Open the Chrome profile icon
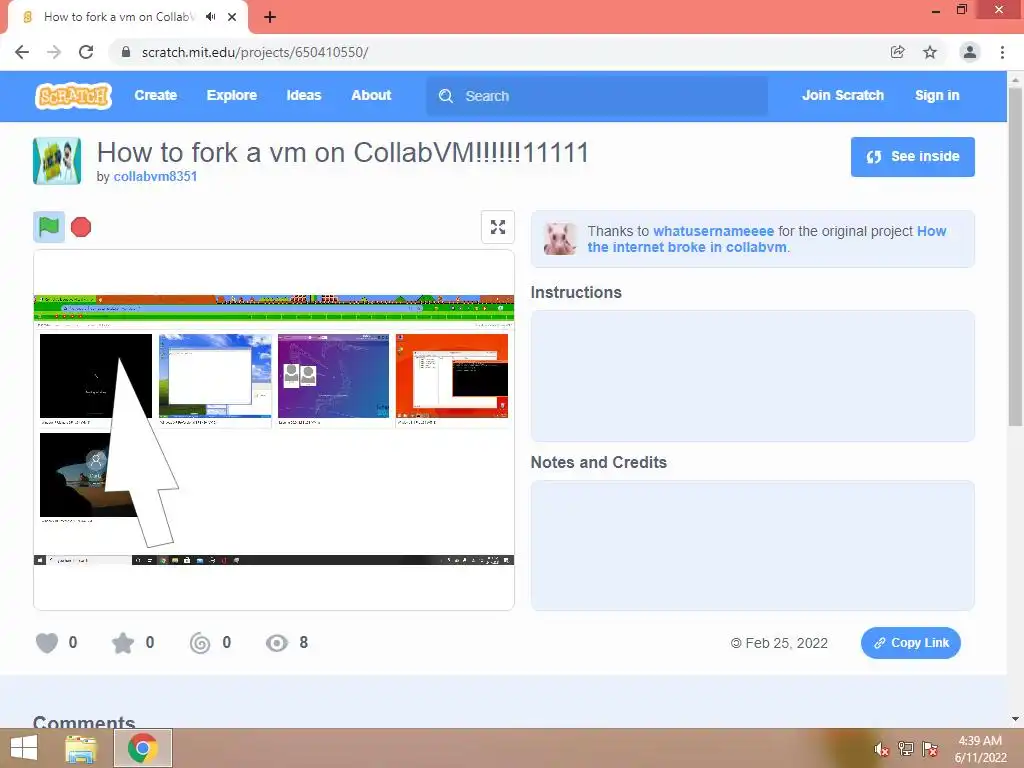1024x768 pixels. click(x=970, y=52)
